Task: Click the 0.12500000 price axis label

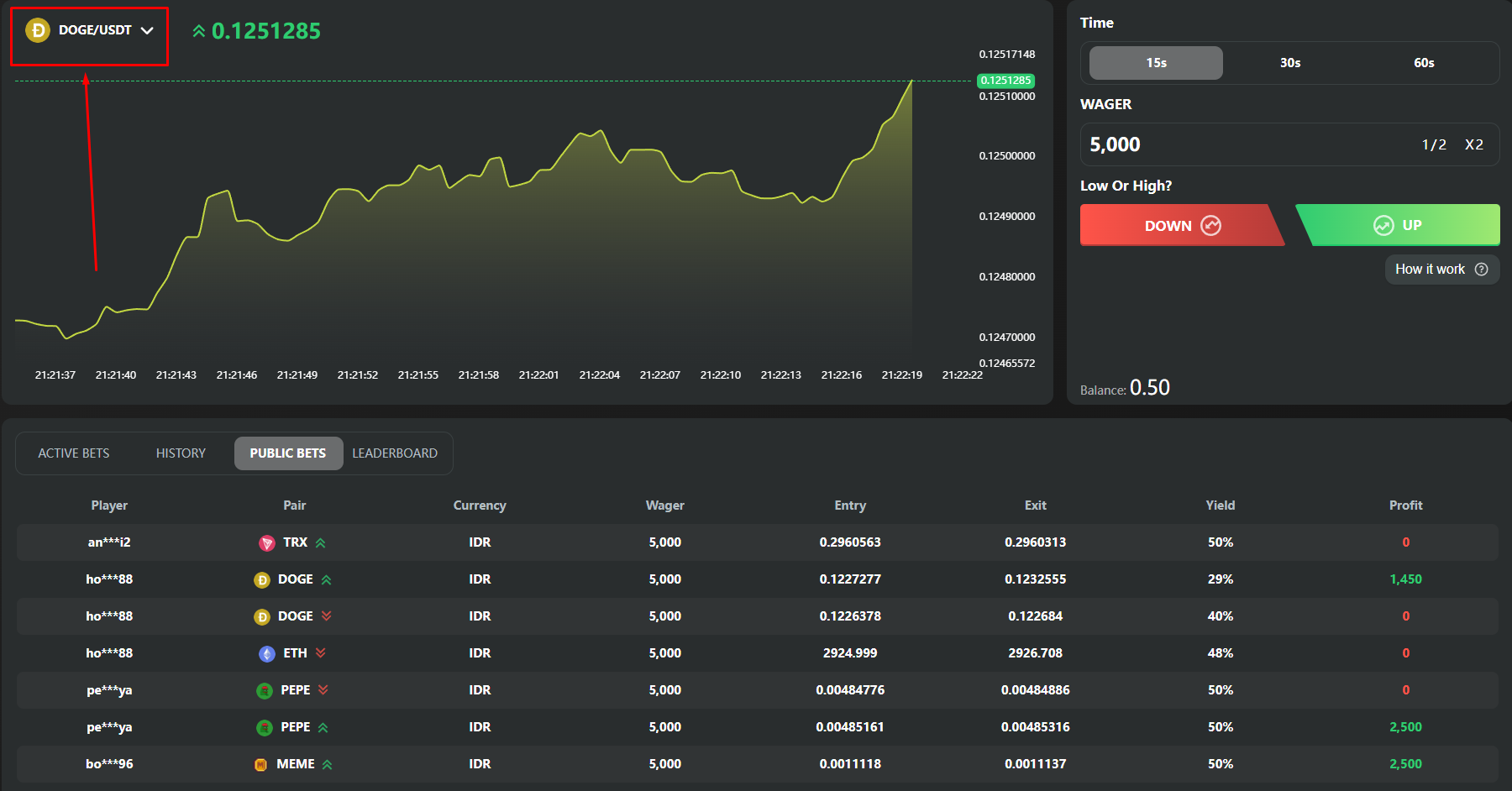Action: [x=1007, y=156]
